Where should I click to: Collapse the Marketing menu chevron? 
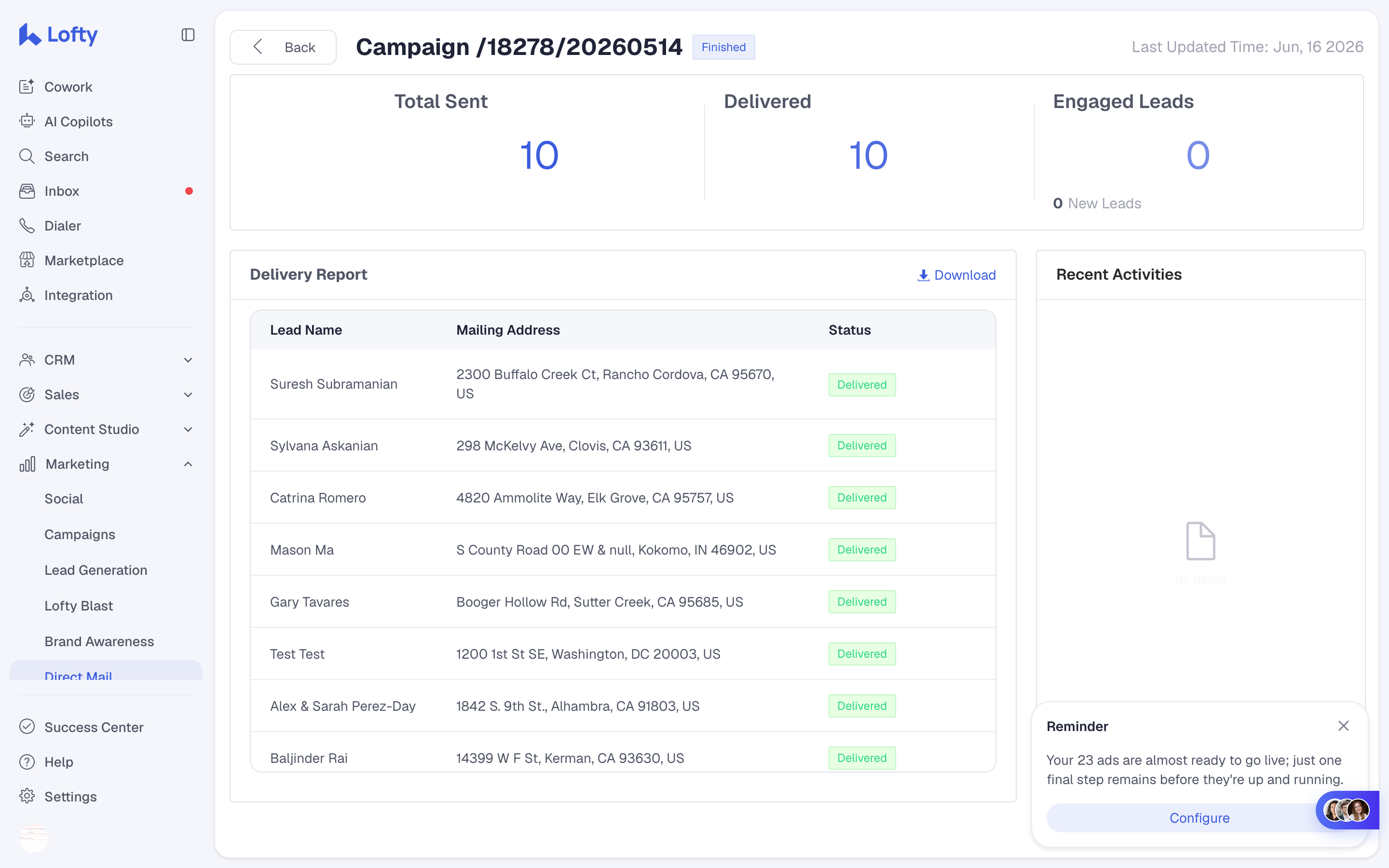point(188,464)
